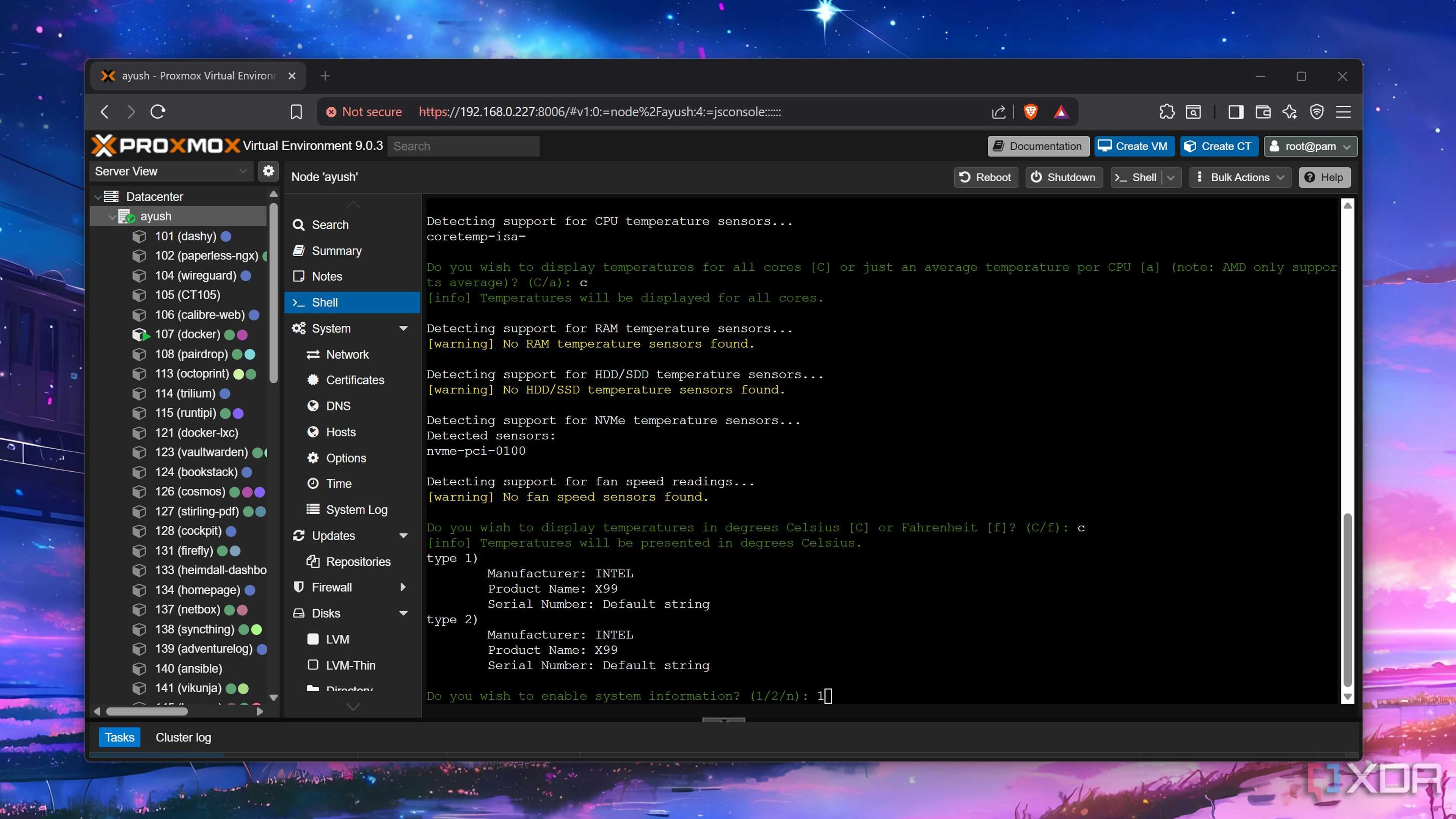Open the Bulk Actions dropdown
This screenshot has height=819, width=1456.
[1240, 177]
